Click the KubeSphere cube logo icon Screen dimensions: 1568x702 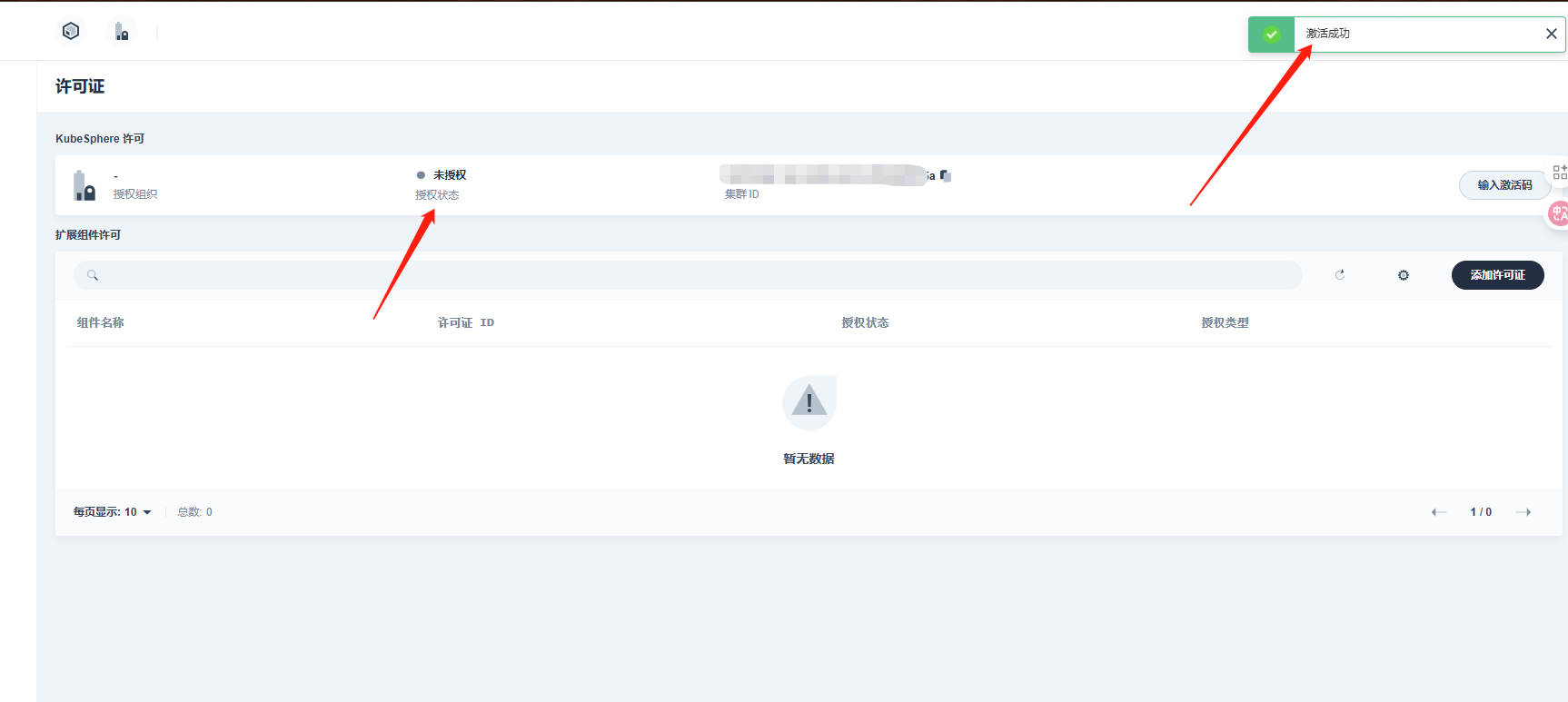pos(71,32)
